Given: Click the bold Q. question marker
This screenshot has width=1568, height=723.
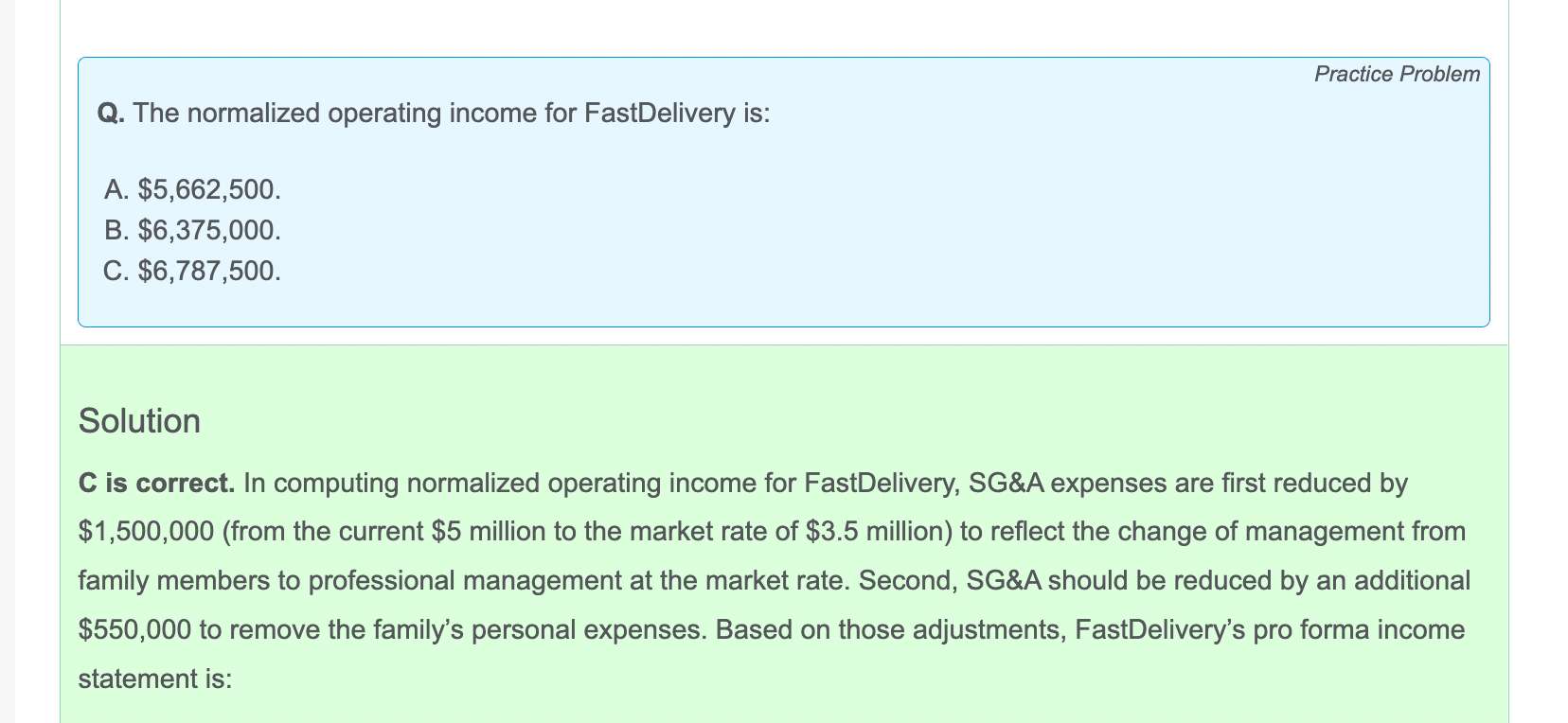Looking at the screenshot, I should [x=111, y=114].
